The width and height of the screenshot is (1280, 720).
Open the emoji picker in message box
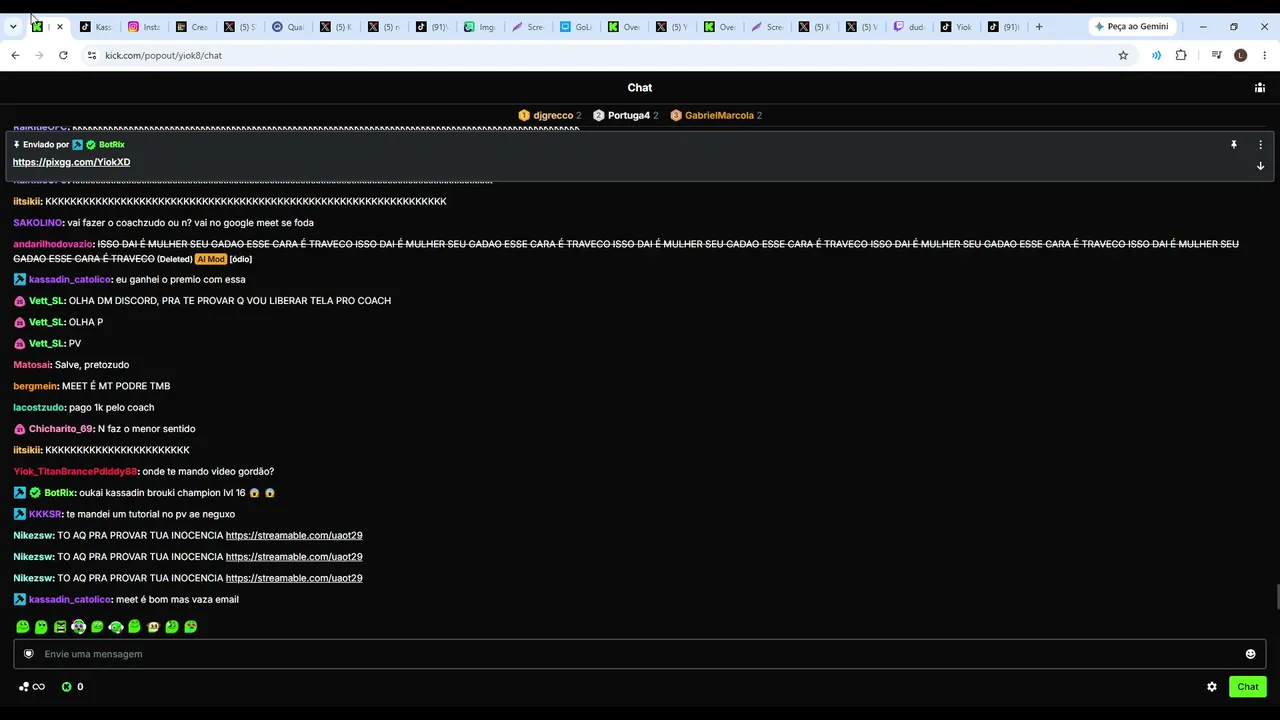1250,654
